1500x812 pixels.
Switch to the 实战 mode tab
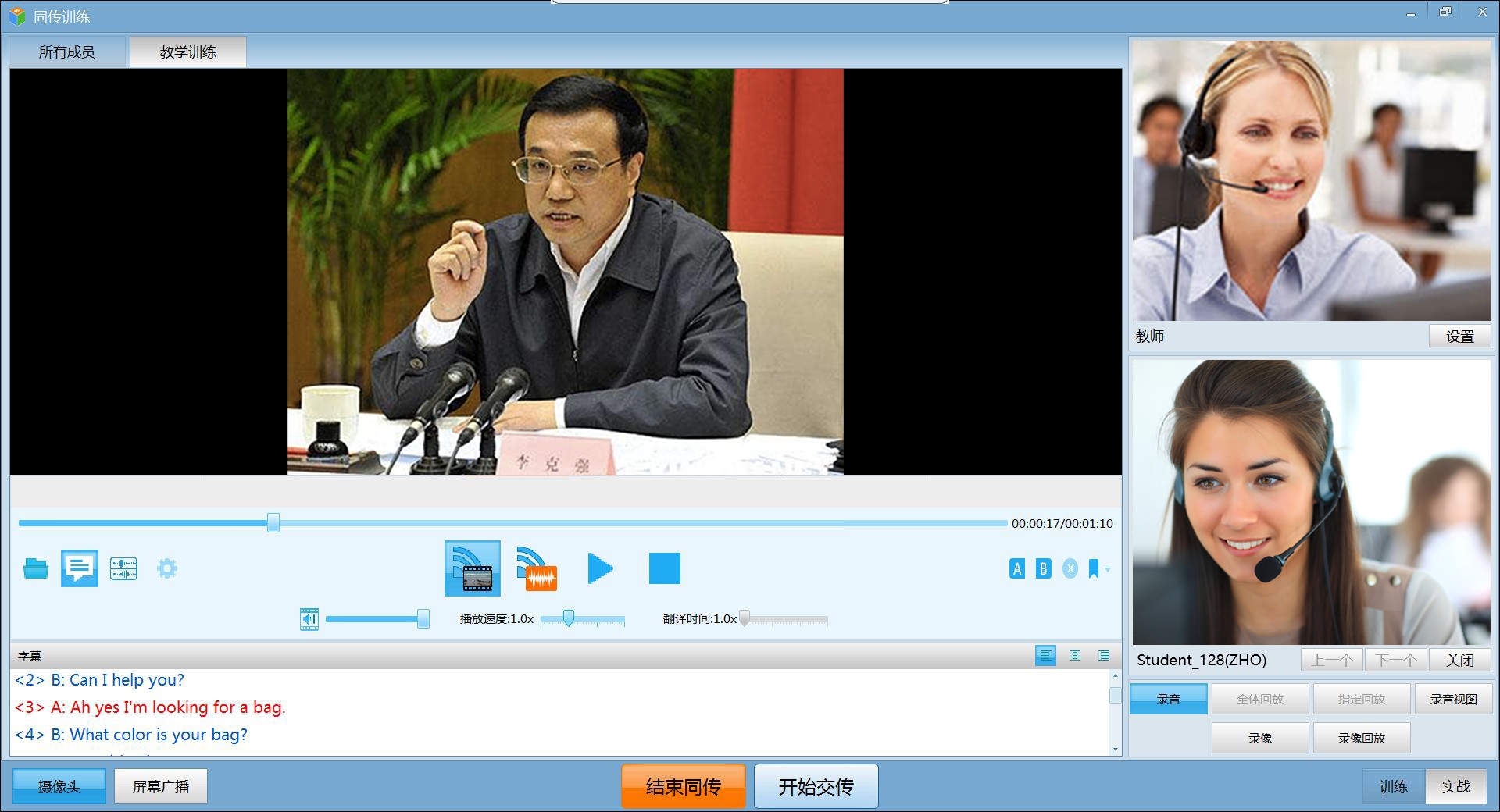pyautogui.click(x=1455, y=786)
